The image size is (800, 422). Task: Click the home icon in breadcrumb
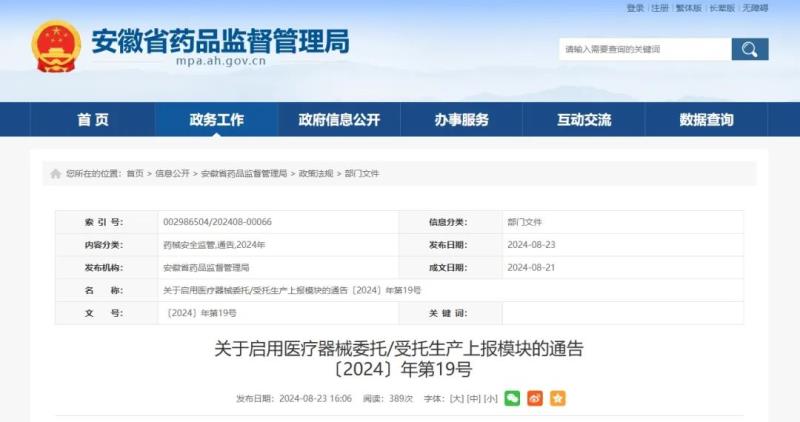(x=56, y=173)
